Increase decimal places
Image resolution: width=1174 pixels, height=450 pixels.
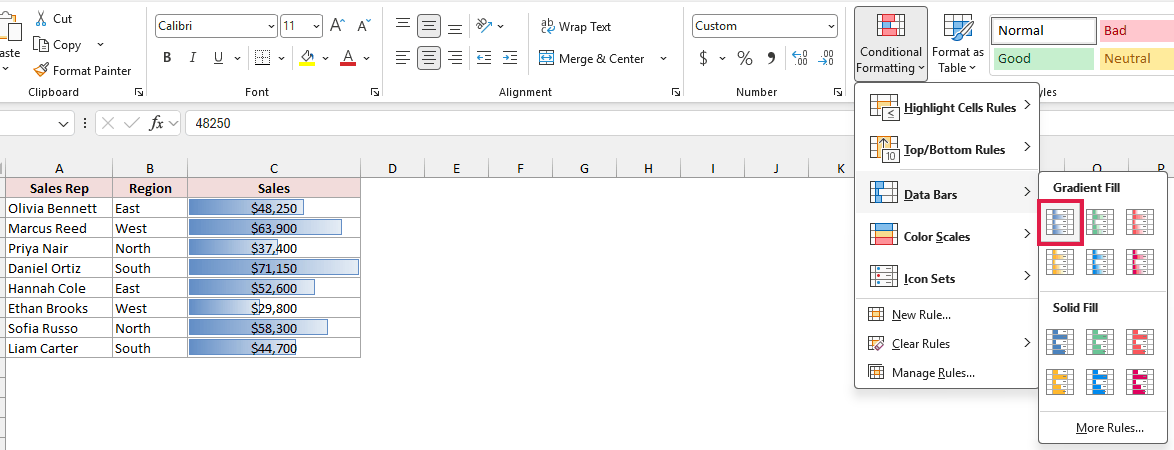[800, 58]
